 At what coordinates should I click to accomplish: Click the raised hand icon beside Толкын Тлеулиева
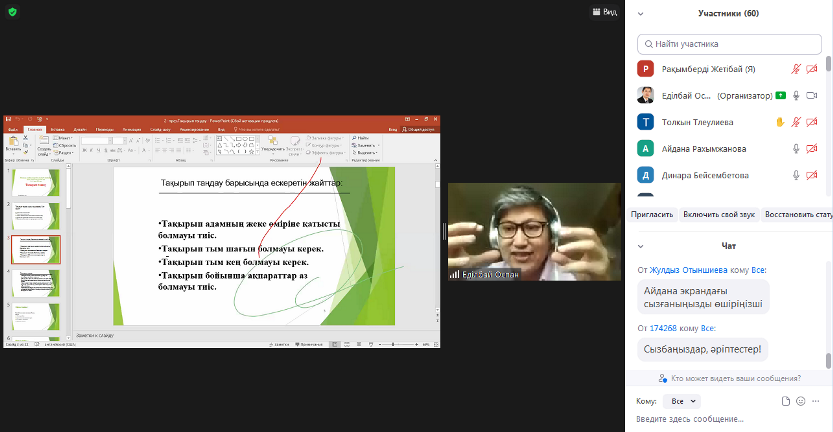[x=780, y=122]
